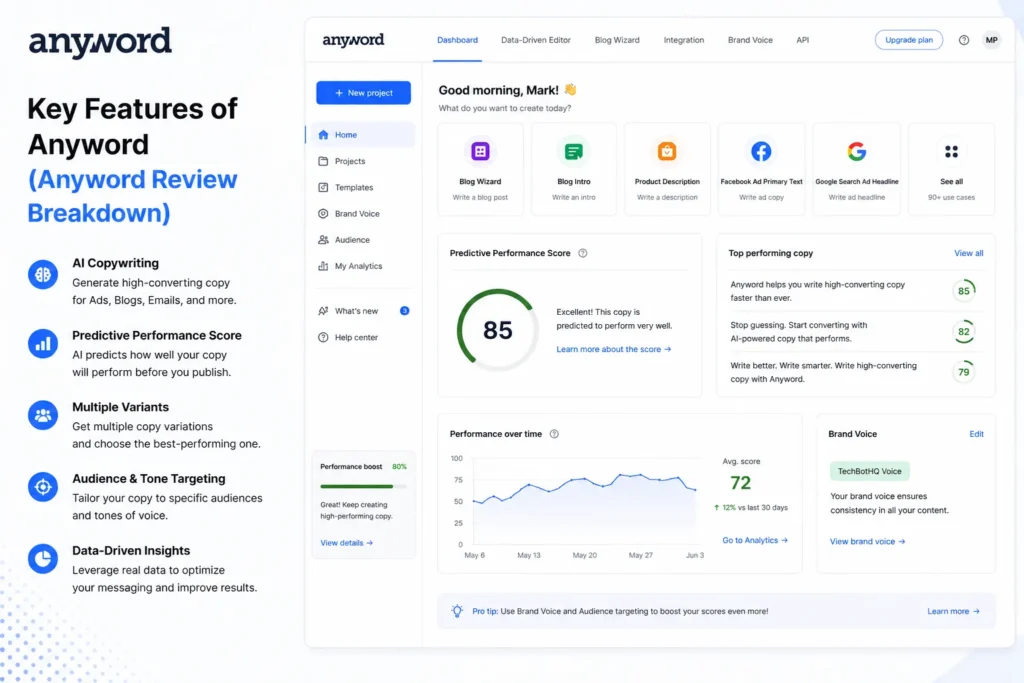Viewport: 1024px width, 683px height.
Task: Open the Brand Voice top tab
Action: [x=750, y=40]
